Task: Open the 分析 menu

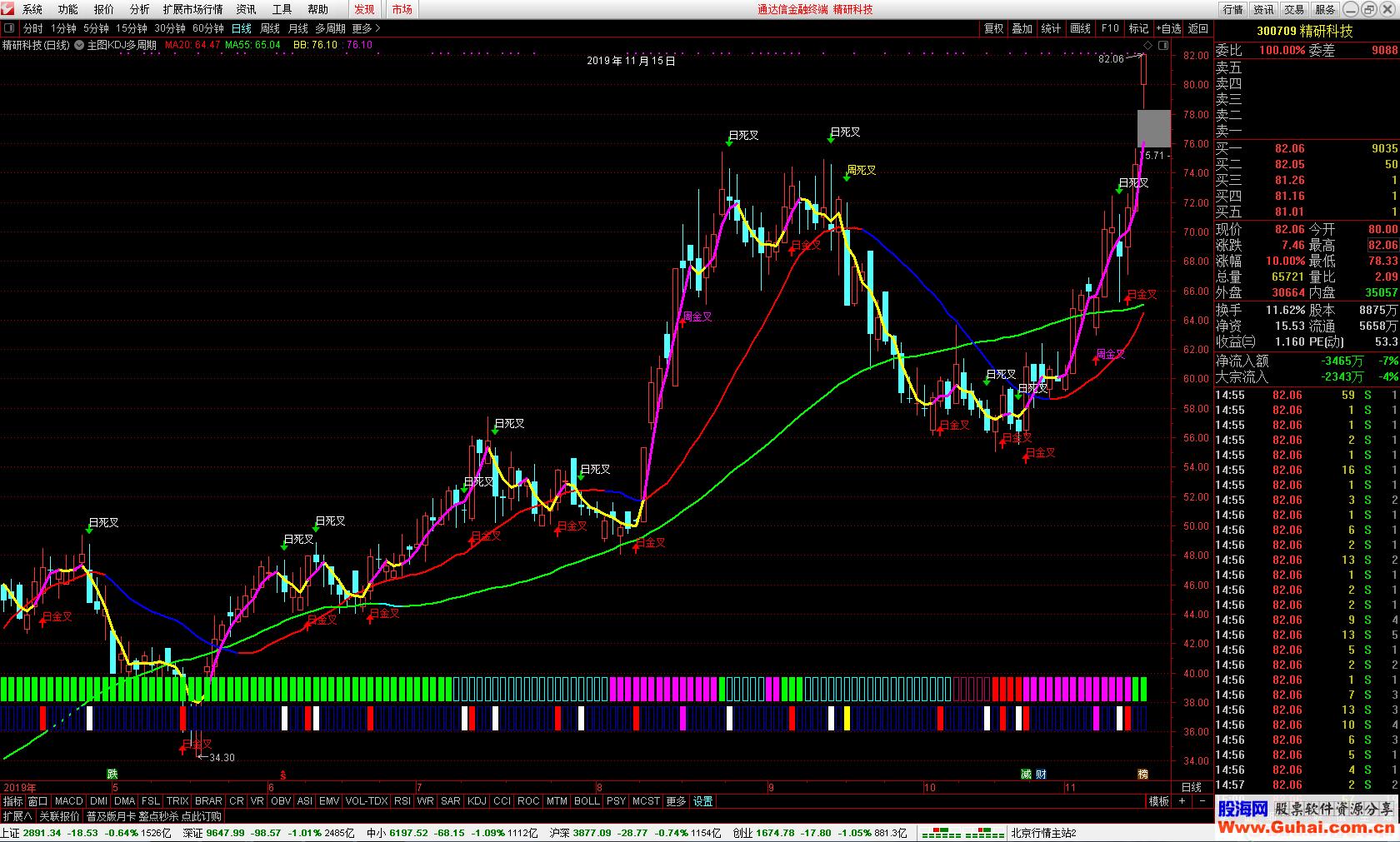Action: [x=140, y=9]
